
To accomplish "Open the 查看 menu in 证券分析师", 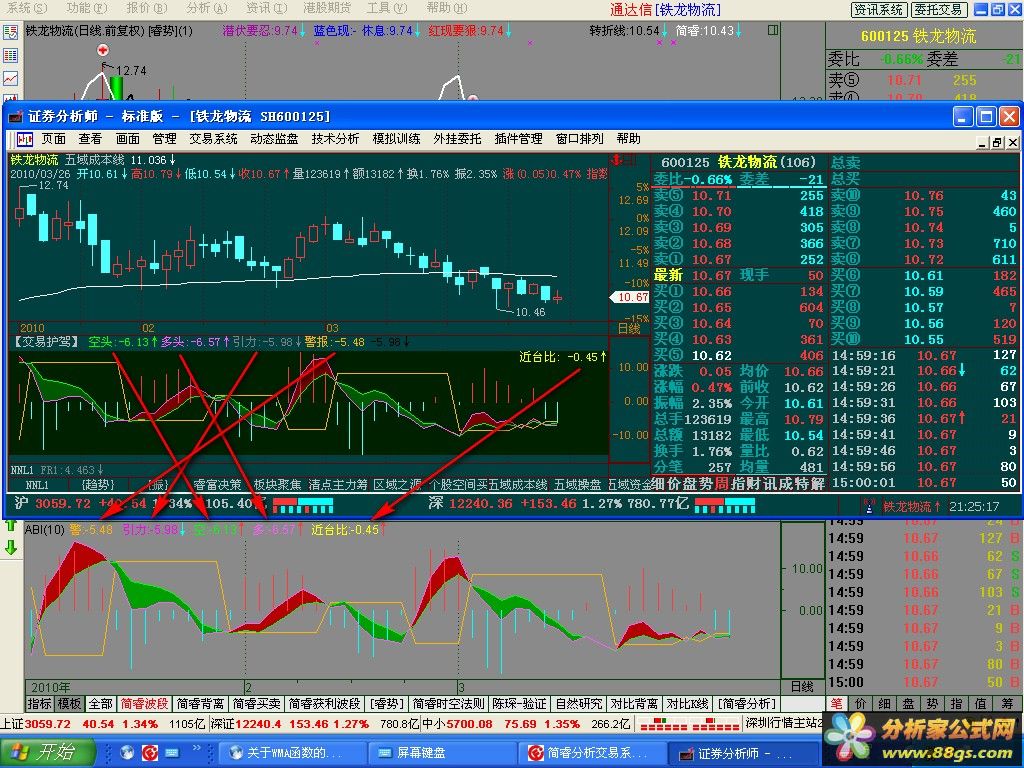I will (x=90, y=139).
